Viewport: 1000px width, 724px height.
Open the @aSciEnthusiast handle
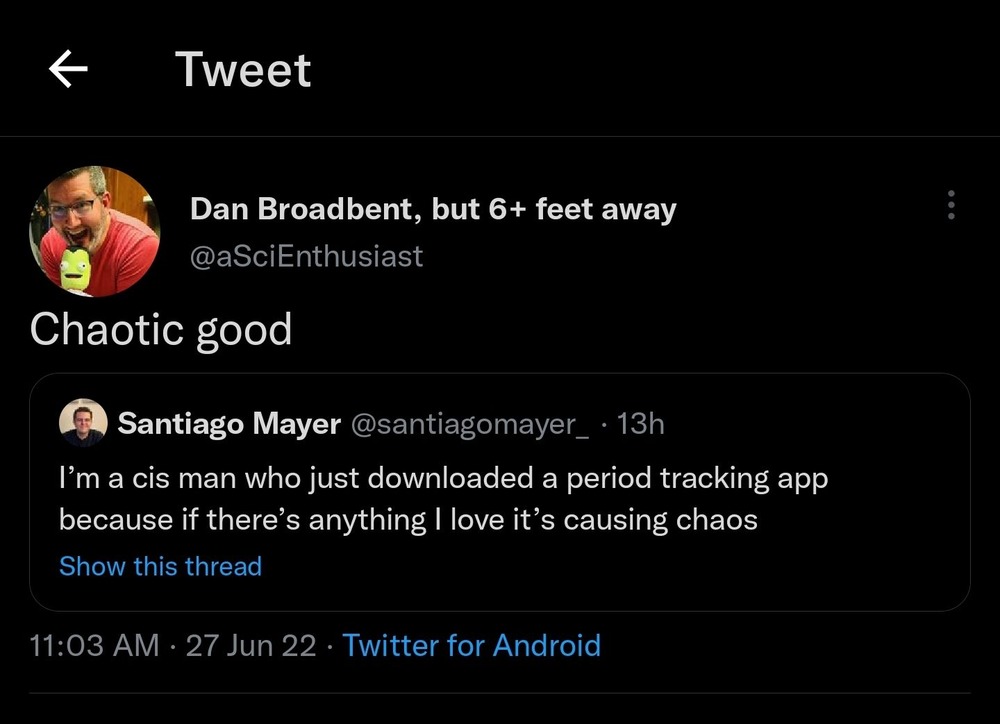(x=306, y=256)
